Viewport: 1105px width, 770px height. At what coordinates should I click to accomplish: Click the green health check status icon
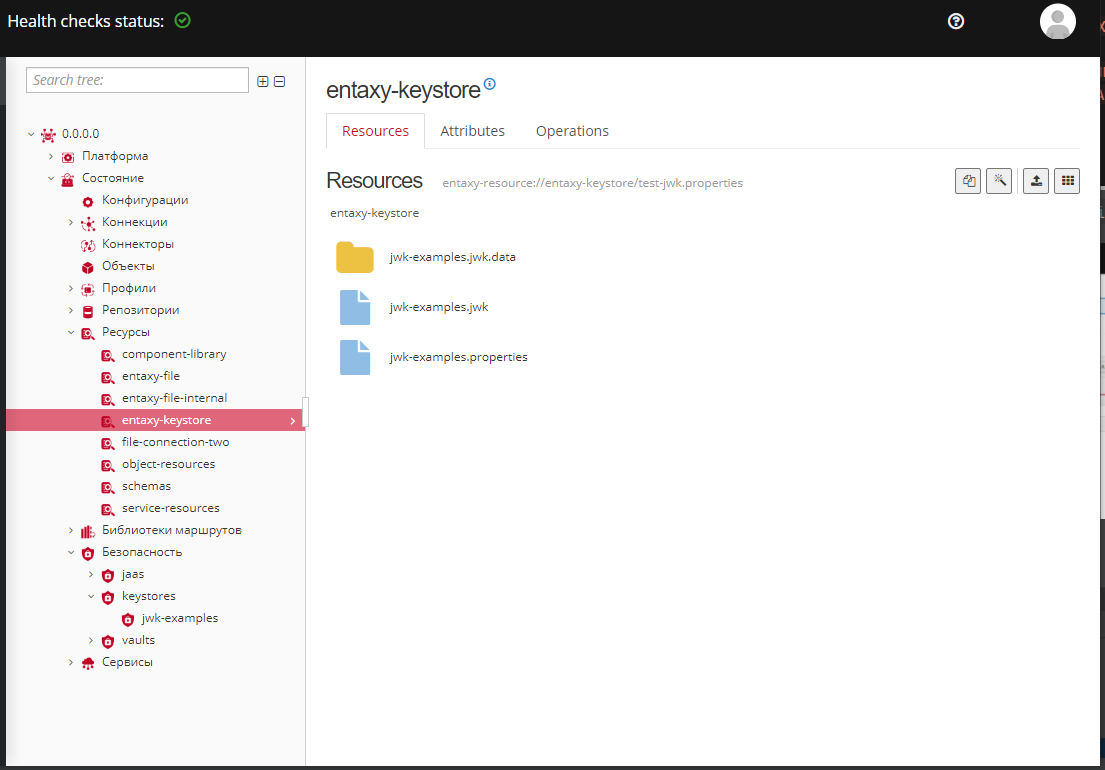(x=182, y=20)
